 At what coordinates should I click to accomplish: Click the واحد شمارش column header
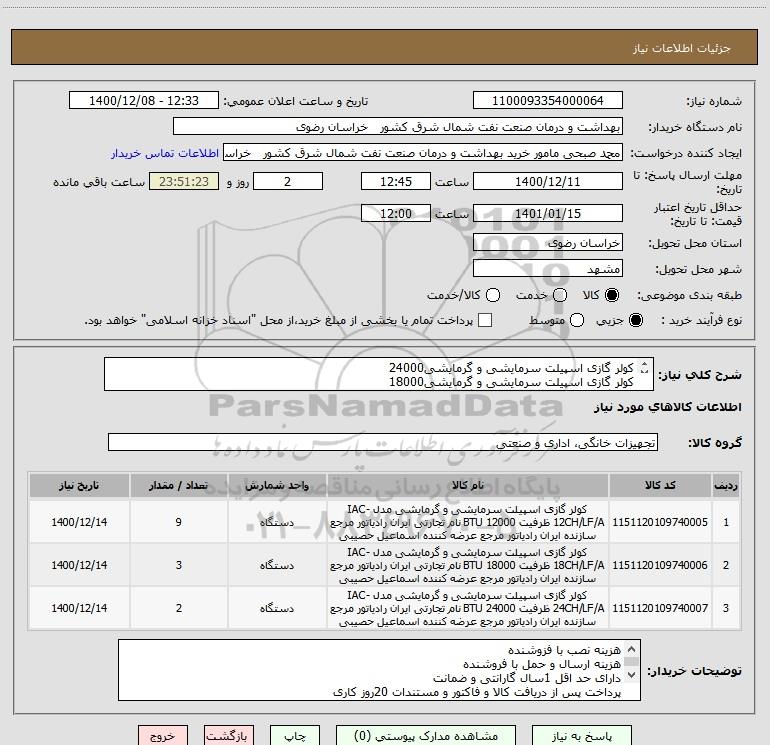click(x=277, y=485)
